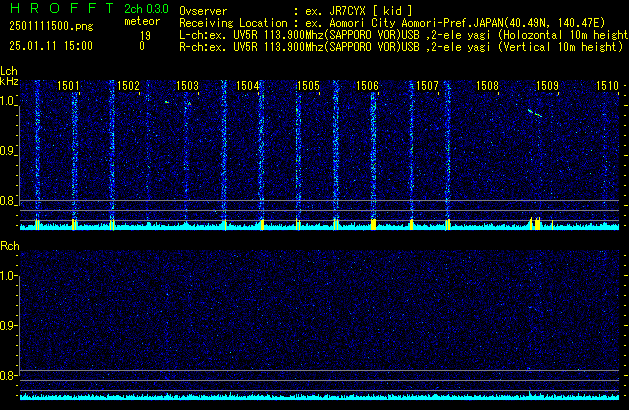Click the meteor echo streak near 1509
Screen dimensions: 629x410
535,113
